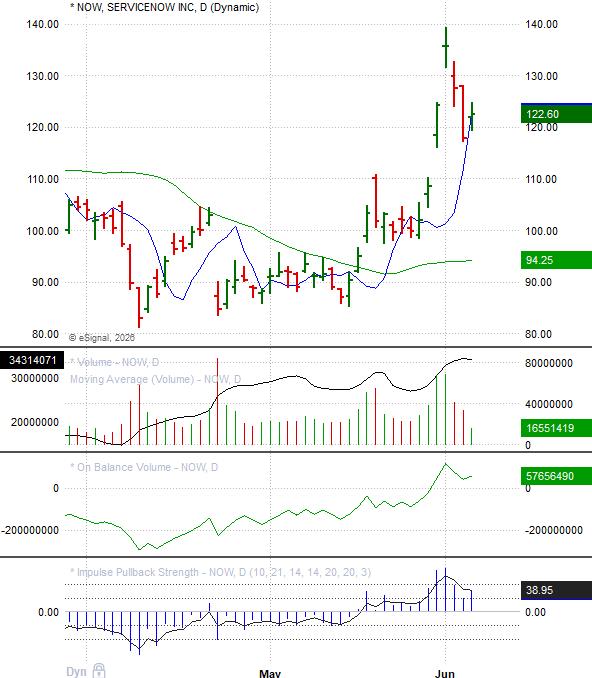Screen dimensions: 592x678
Task: Click the 16551419 volume value label
Action: point(556,428)
